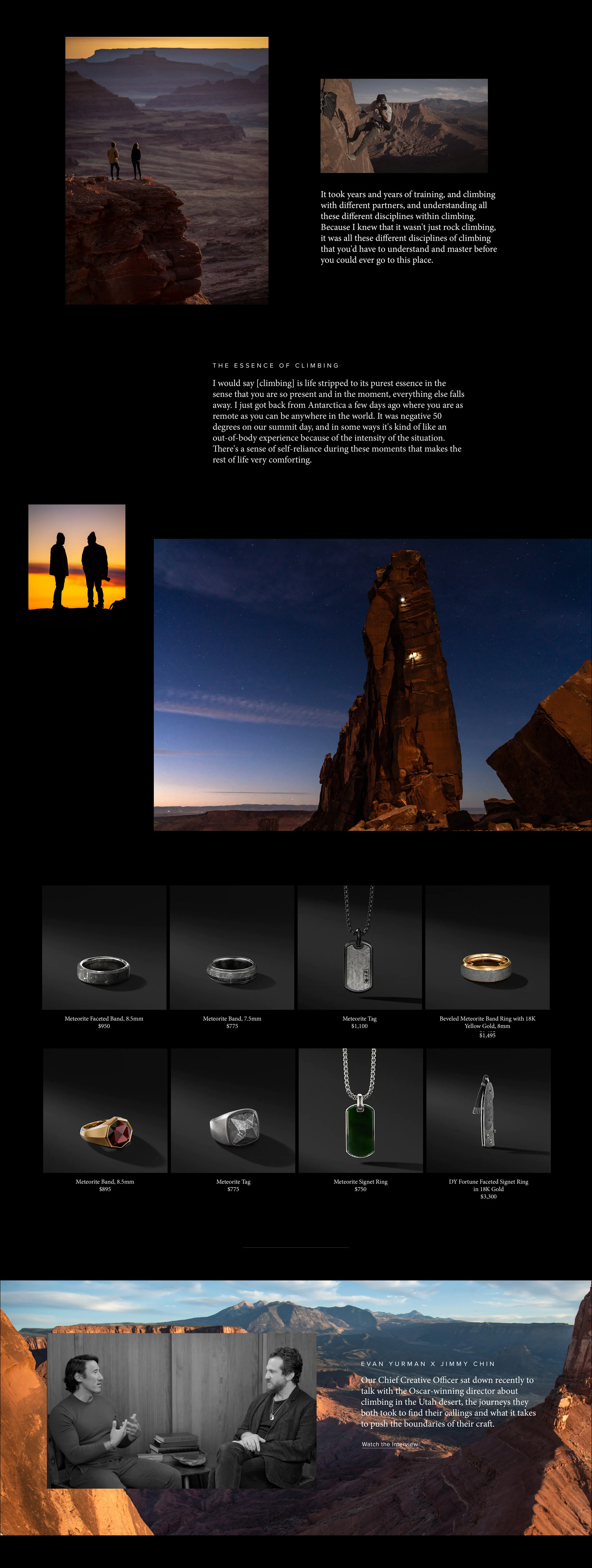Open the Meteorite Band, 7.5mm product title
This screenshot has height=1568, width=592.
(232, 1018)
